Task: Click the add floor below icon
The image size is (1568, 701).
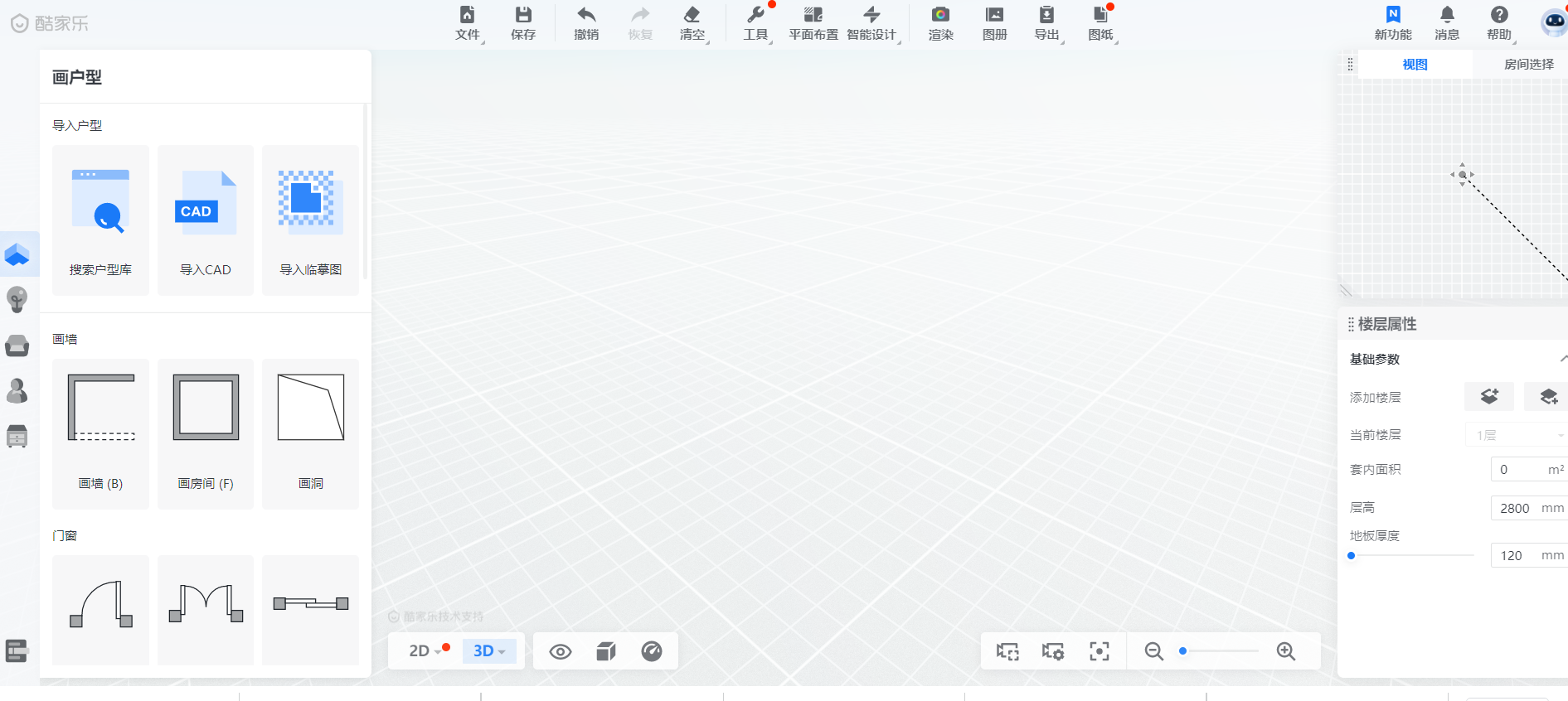Action: (1547, 397)
